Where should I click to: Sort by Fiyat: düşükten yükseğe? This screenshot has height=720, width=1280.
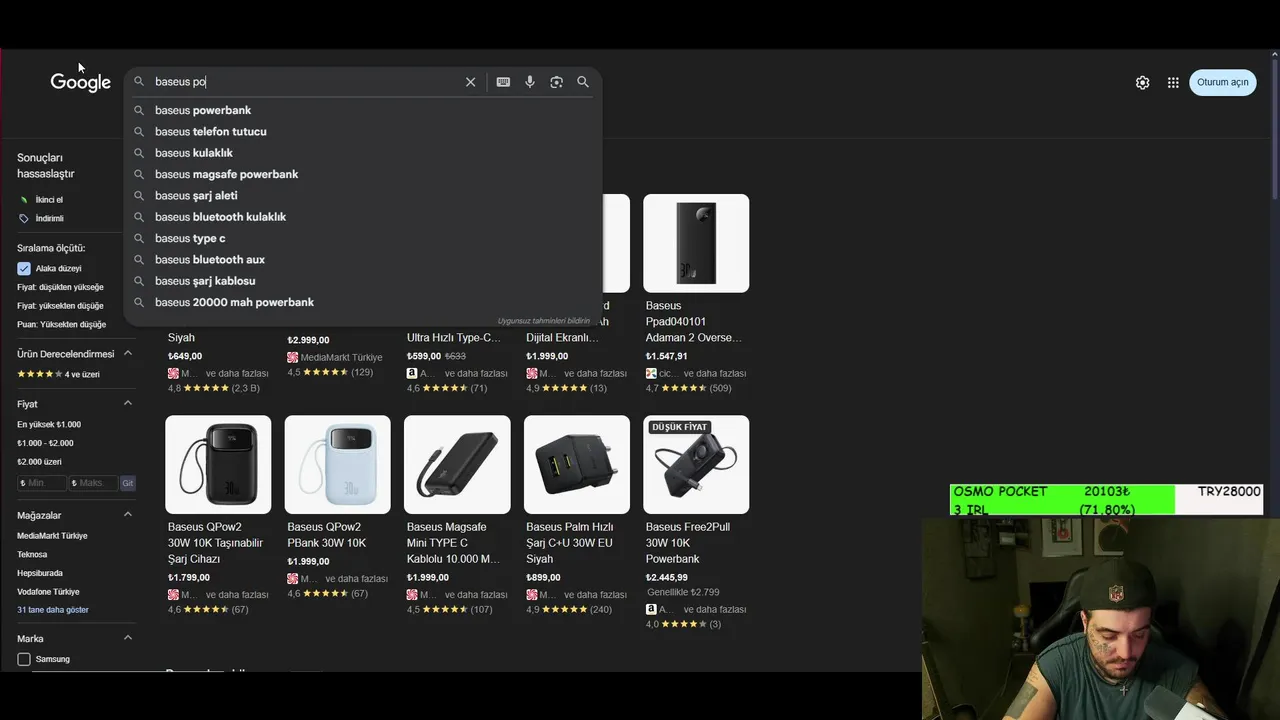click(x=60, y=287)
